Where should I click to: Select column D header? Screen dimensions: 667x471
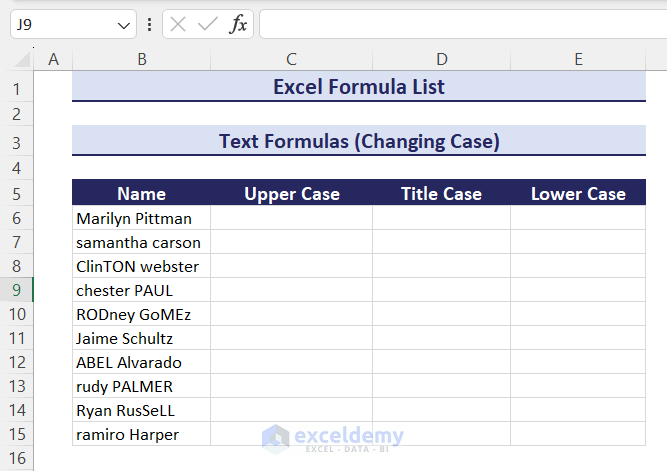tap(441, 60)
